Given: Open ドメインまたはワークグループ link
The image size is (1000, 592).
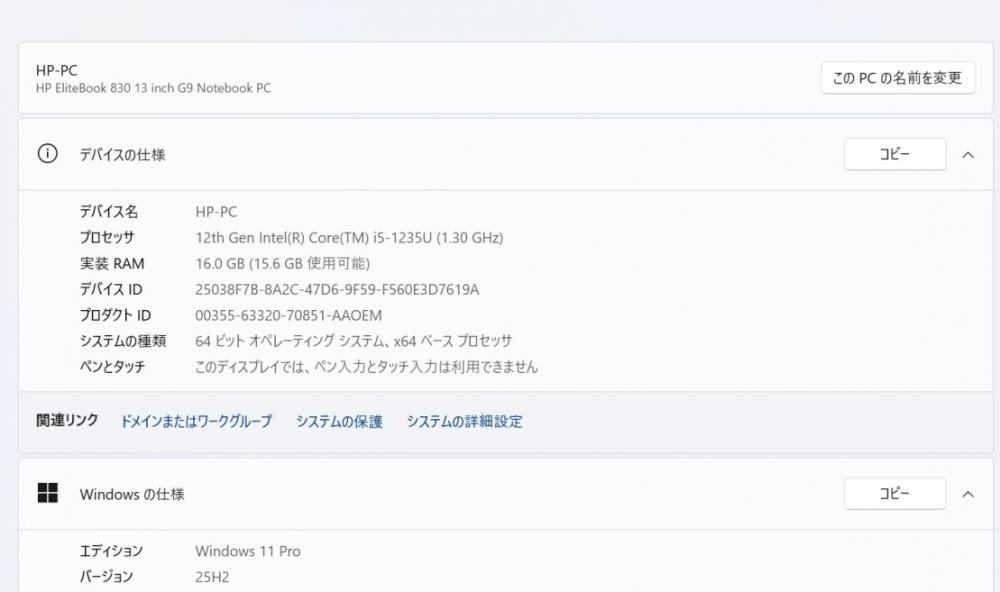Looking at the screenshot, I should tap(196, 421).
